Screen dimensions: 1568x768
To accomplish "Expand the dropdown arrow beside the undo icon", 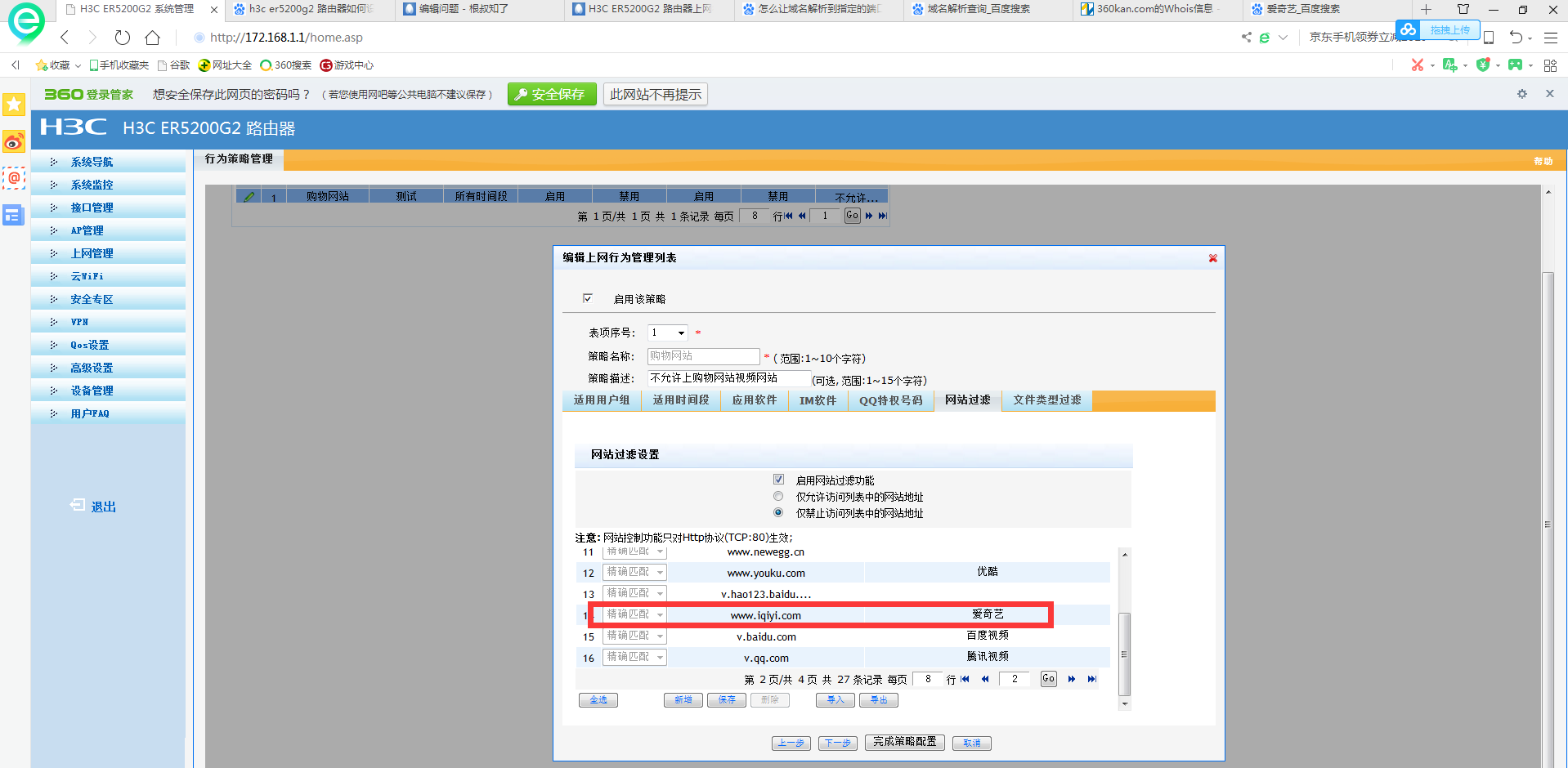I will coord(1530,38).
